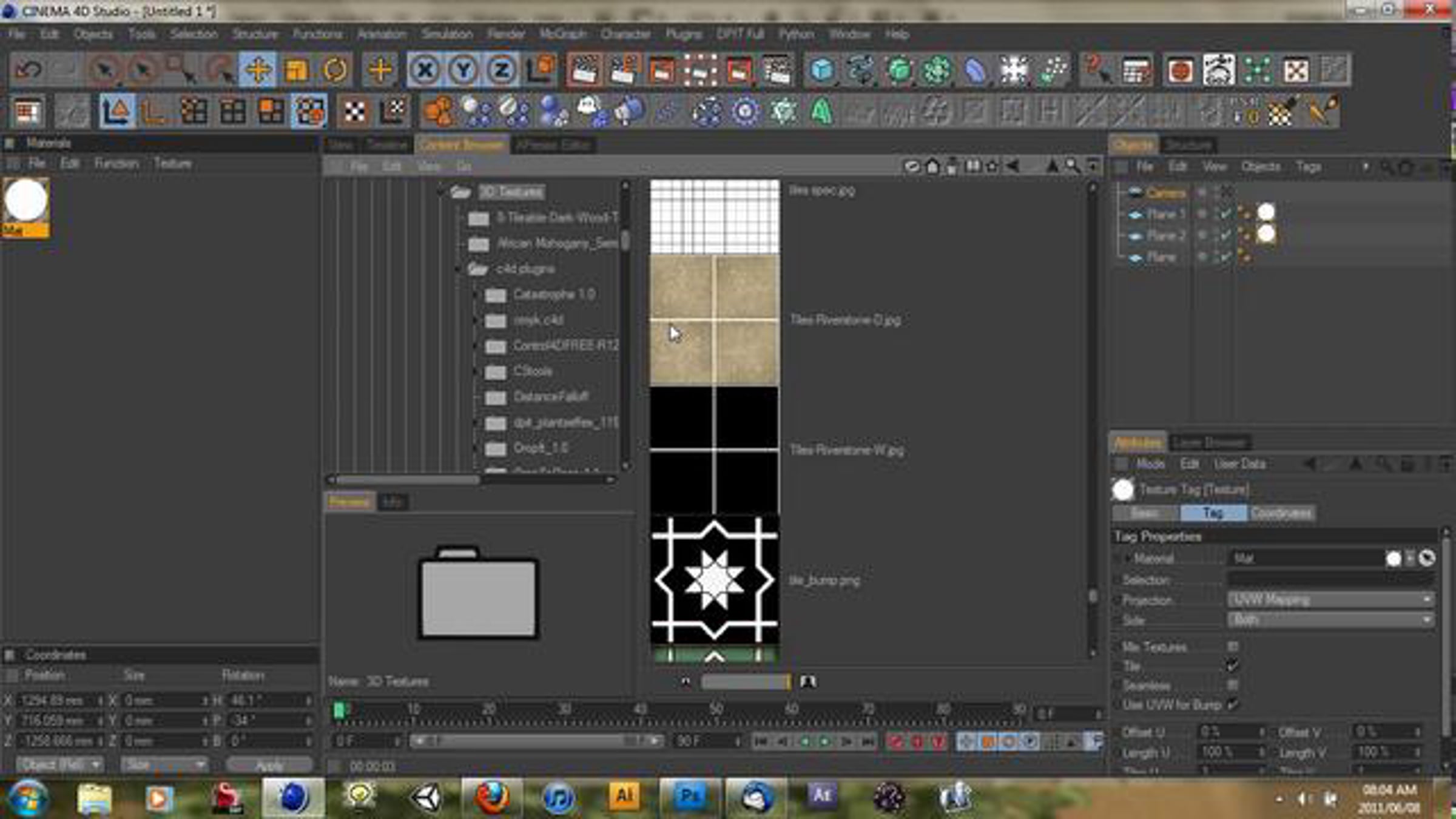Toggle the Tile checkbox in Tag Properties
This screenshot has height=819, width=1456.
click(1232, 666)
